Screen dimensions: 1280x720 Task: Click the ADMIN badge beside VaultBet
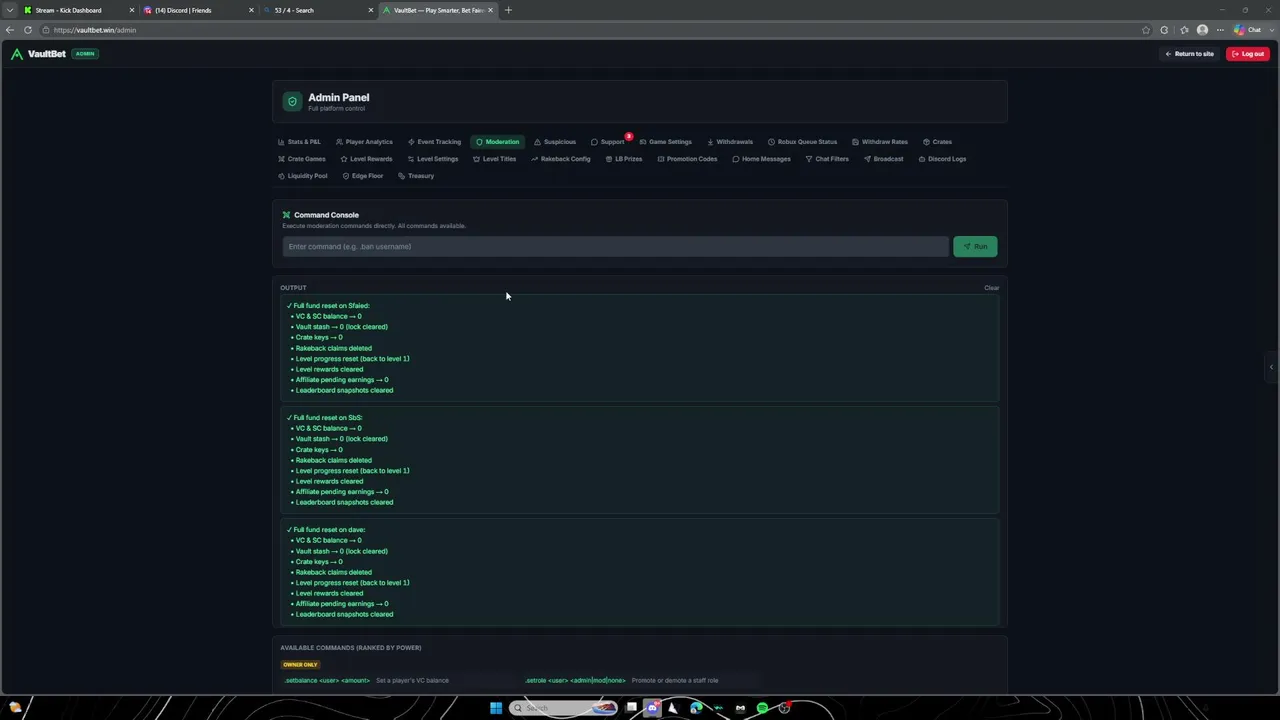click(x=85, y=54)
